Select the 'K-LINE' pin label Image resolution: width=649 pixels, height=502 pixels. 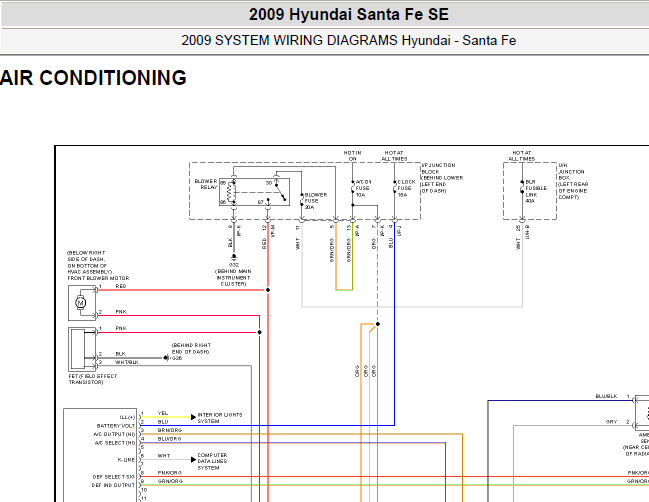coord(126,460)
